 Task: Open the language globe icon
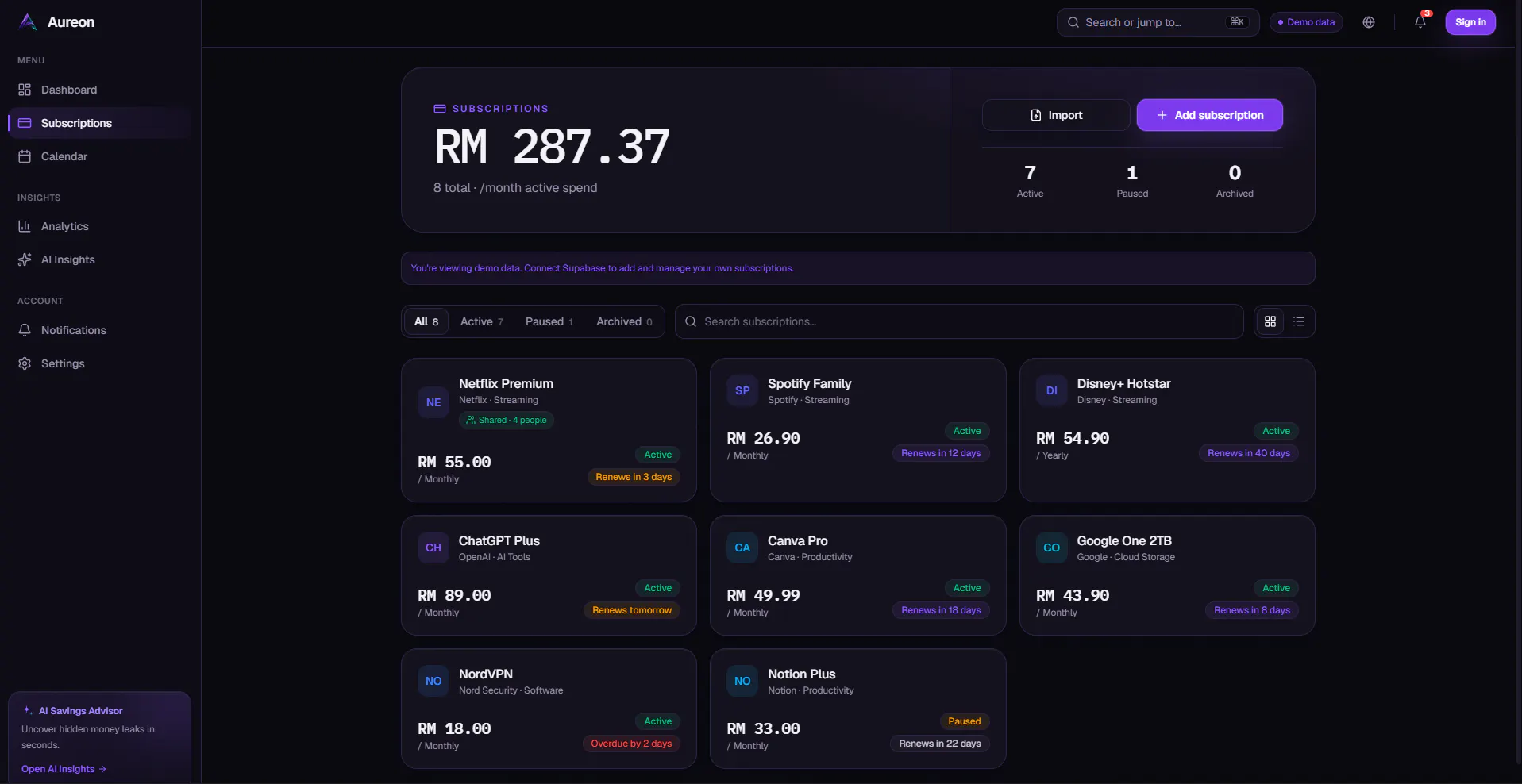click(x=1369, y=22)
